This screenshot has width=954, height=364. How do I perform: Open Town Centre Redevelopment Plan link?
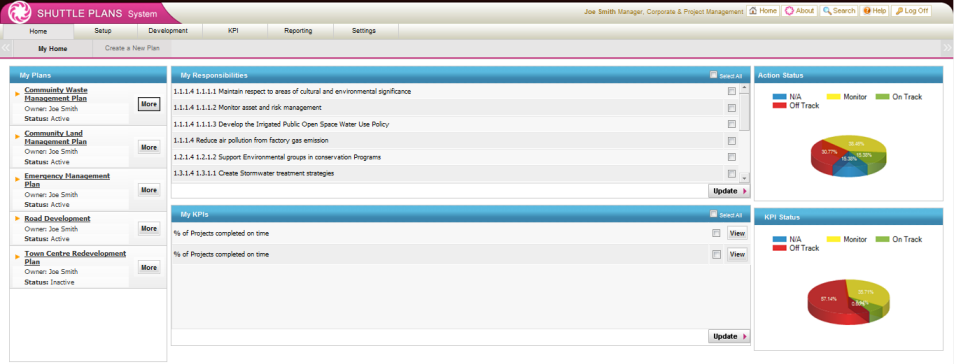75,257
